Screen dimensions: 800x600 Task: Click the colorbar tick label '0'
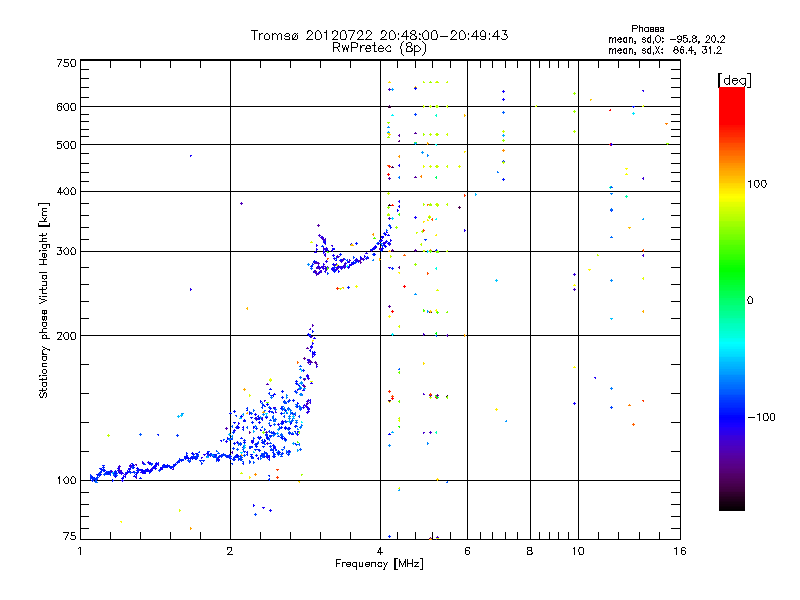(750, 301)
